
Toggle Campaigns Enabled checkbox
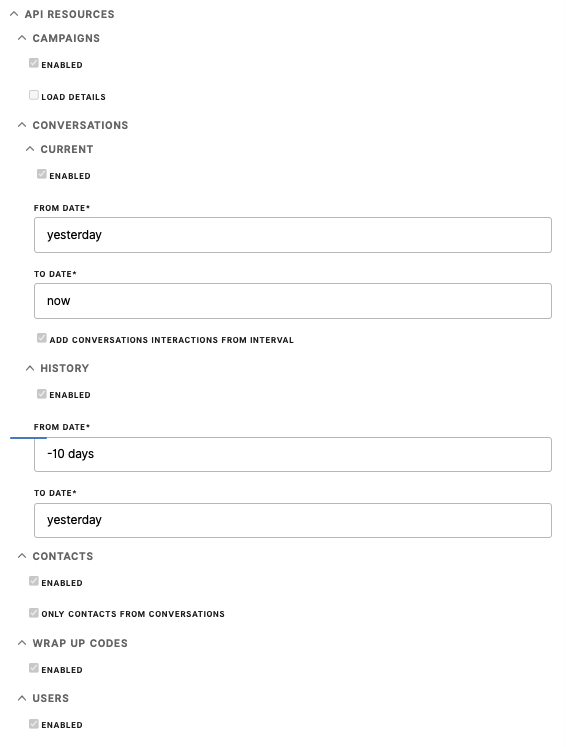coord(34,63)
